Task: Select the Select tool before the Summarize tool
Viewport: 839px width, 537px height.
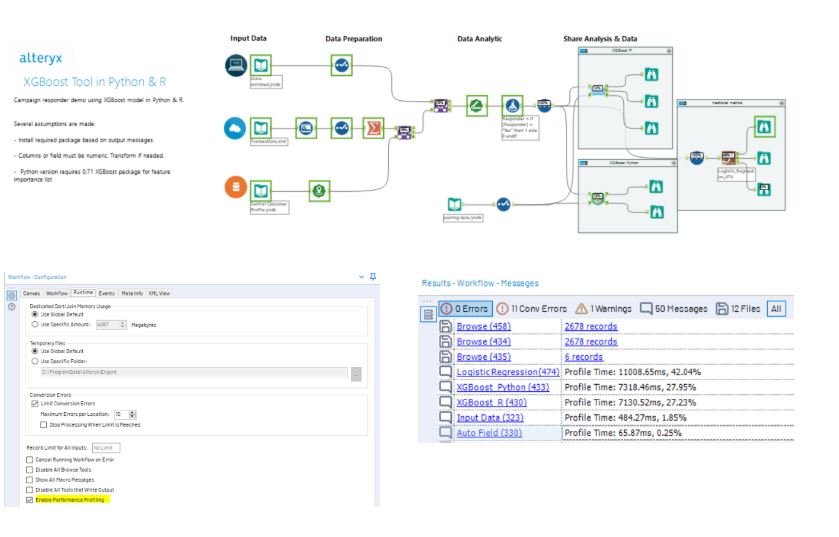Action: [x=341, y=128]
